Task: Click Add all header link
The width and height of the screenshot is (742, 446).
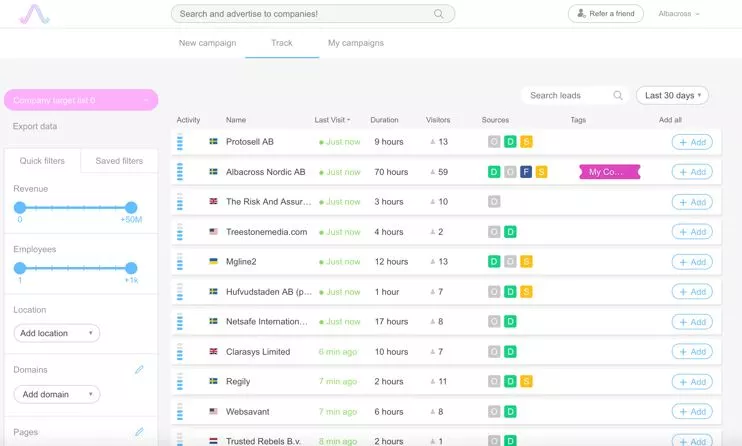Action: point(670,120)
